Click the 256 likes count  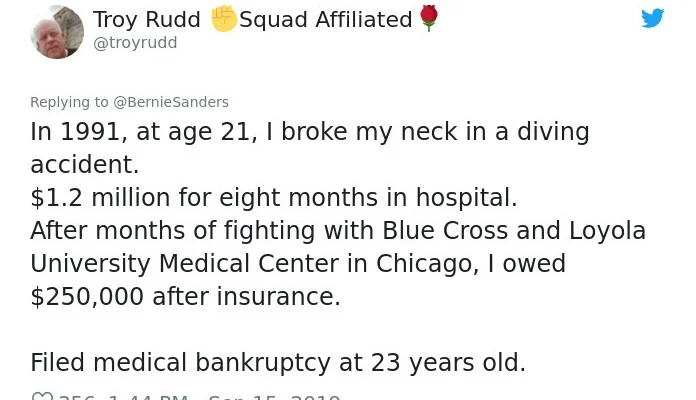[78, 398]
